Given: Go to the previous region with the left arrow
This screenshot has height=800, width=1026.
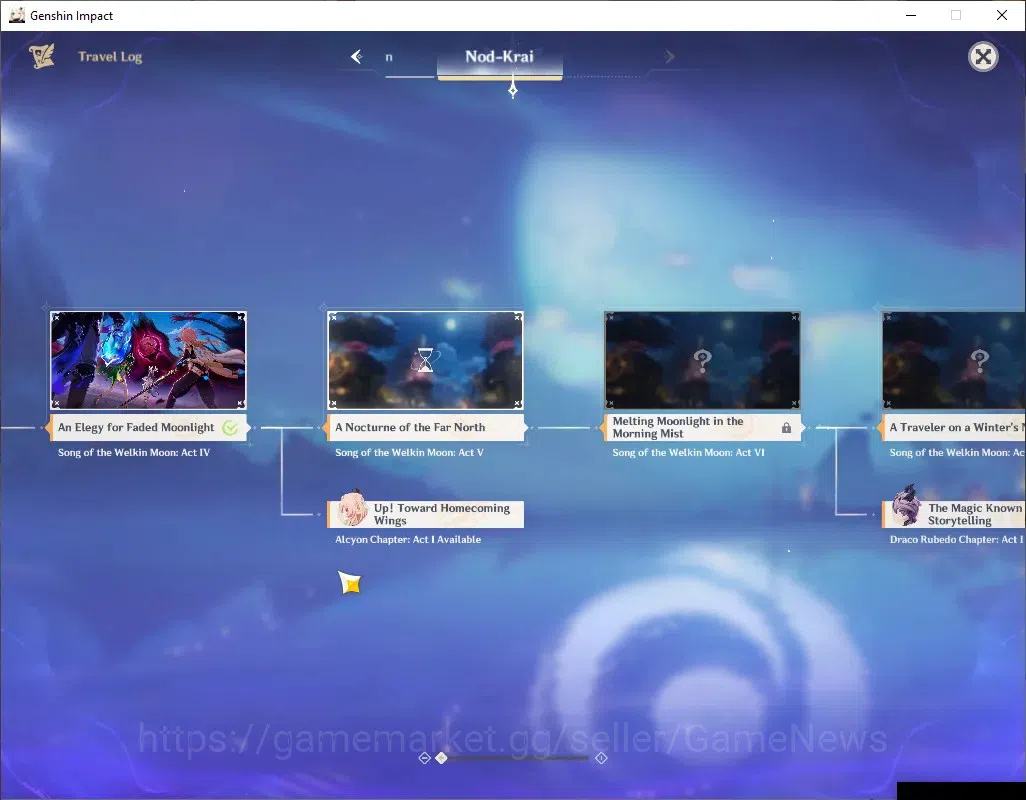Looking at the screenshot, I should pyautogui.click(x=357, y=57).
